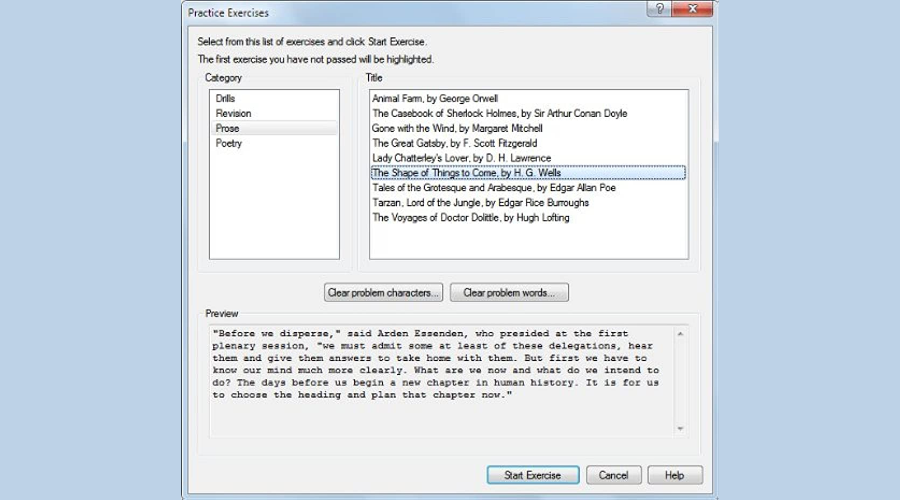This screenshot has height=500, width=900.
Task: Click the preview scrollbar up arrow
Action: [680, 334]
